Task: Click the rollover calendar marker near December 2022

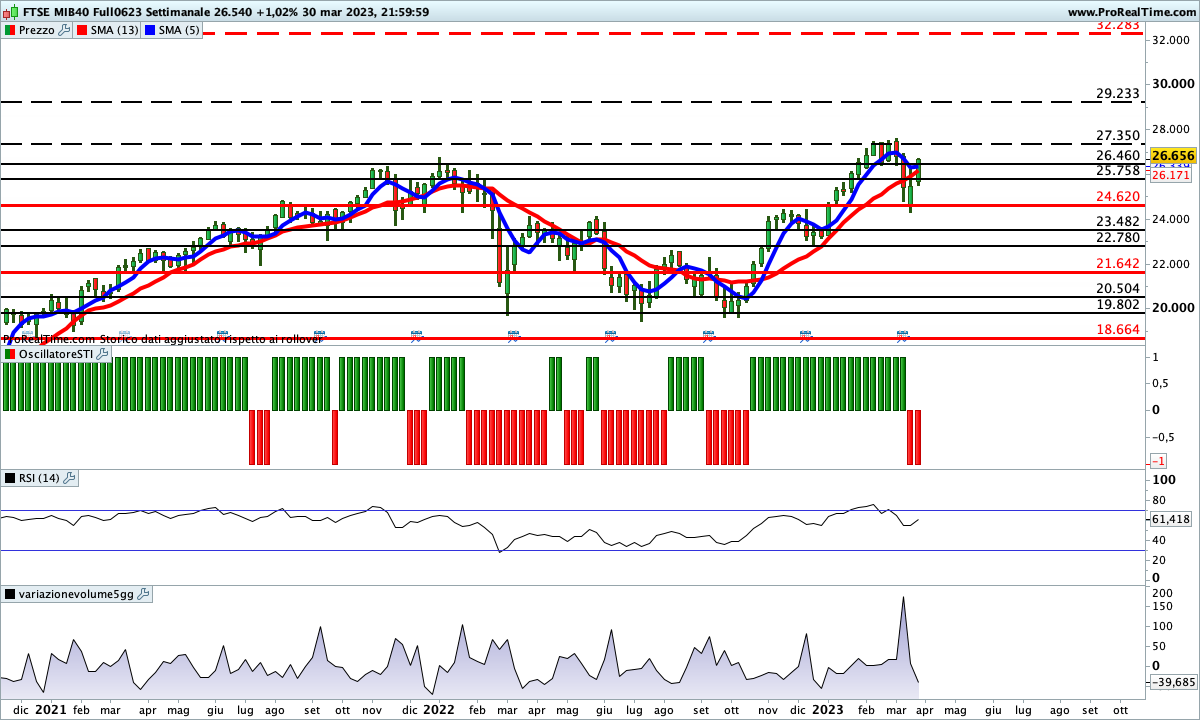Action: [x=804, y=335]
